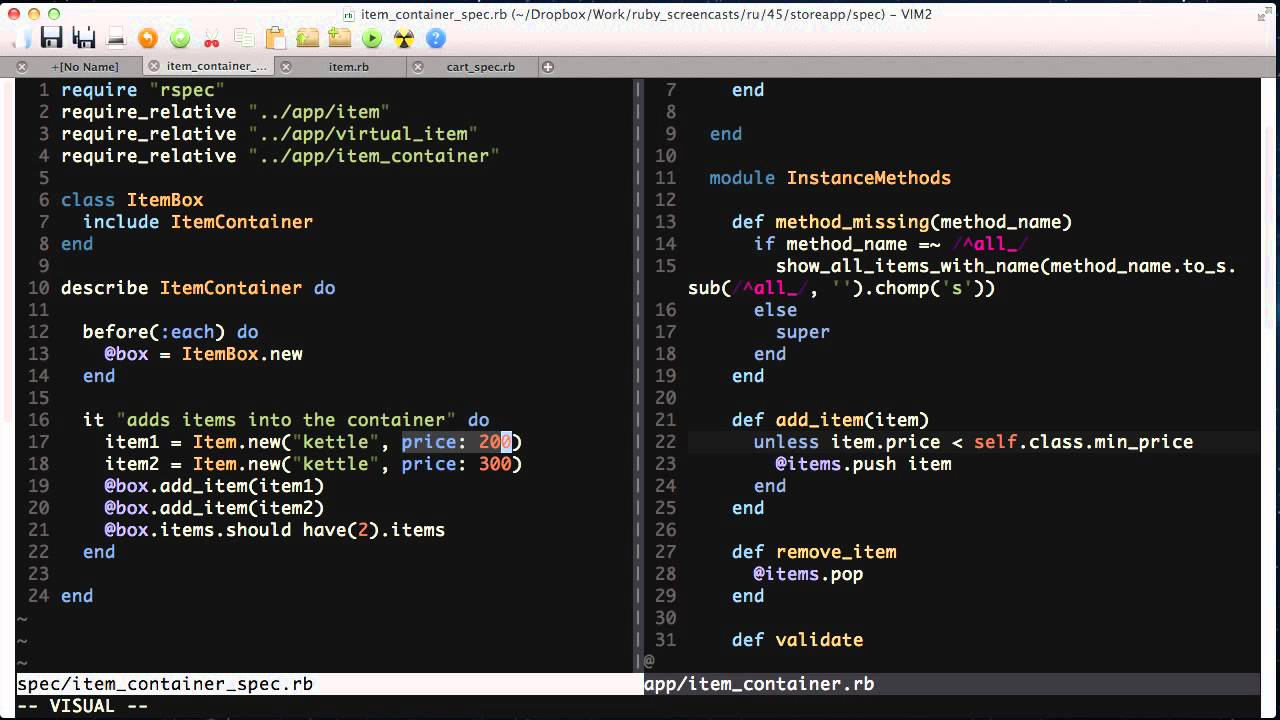This screenshot has height=720, width=1280.
Task: Click the green Run Script play icon
Action: point(372,38)
